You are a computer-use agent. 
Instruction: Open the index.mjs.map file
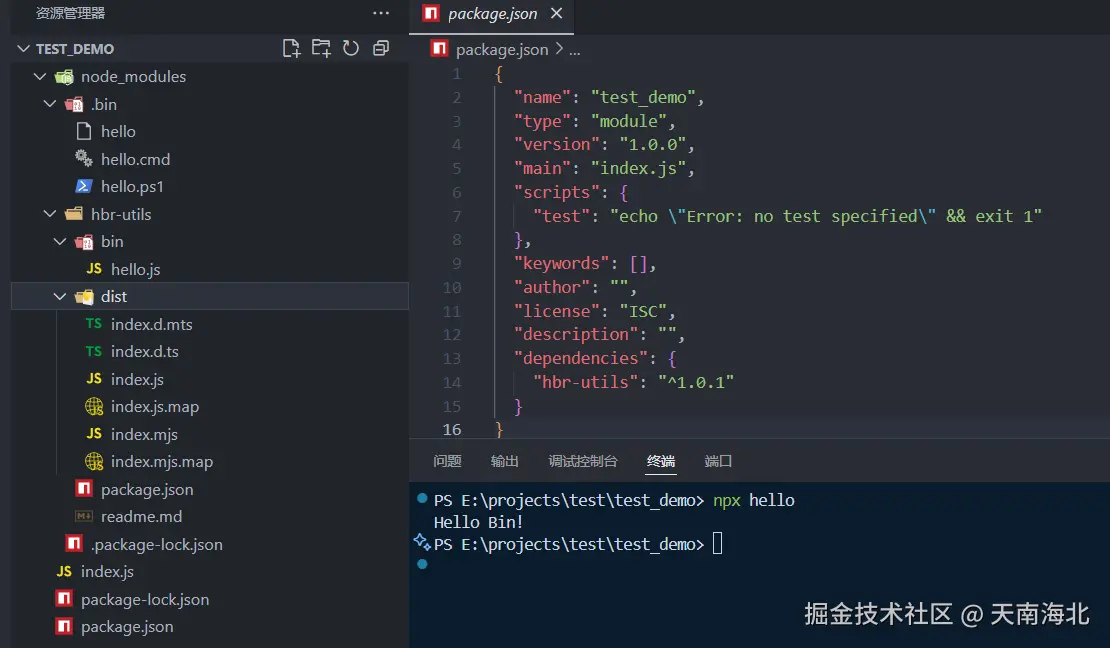pos(161,462)
